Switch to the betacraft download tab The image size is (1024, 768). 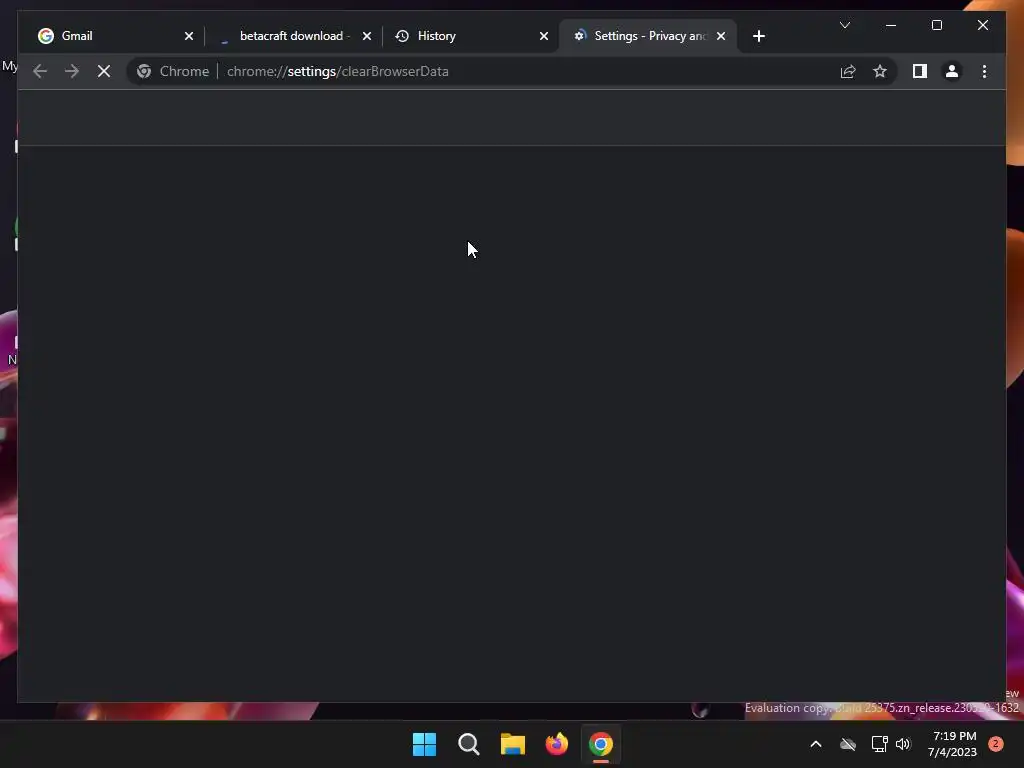(293, 36)
